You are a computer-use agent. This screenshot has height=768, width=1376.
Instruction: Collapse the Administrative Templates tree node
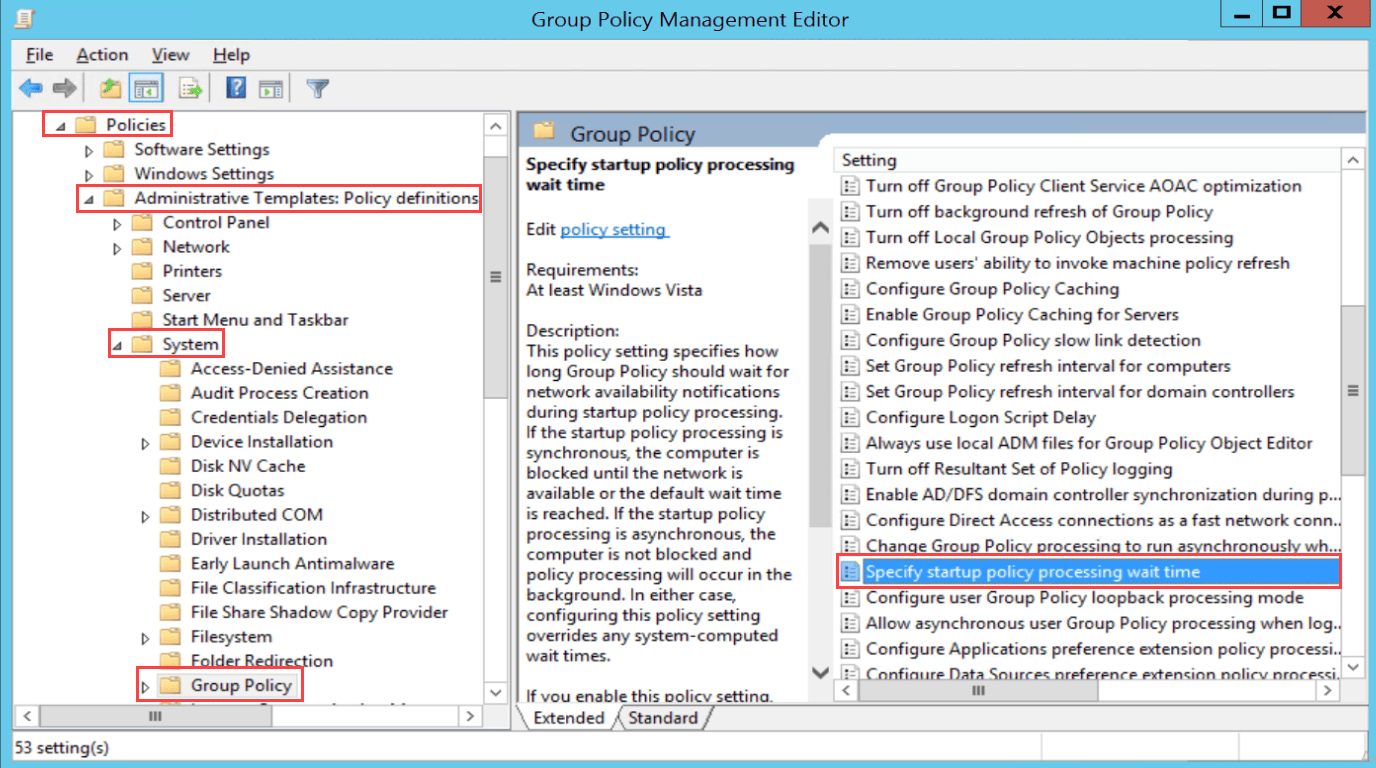[89, 199]
